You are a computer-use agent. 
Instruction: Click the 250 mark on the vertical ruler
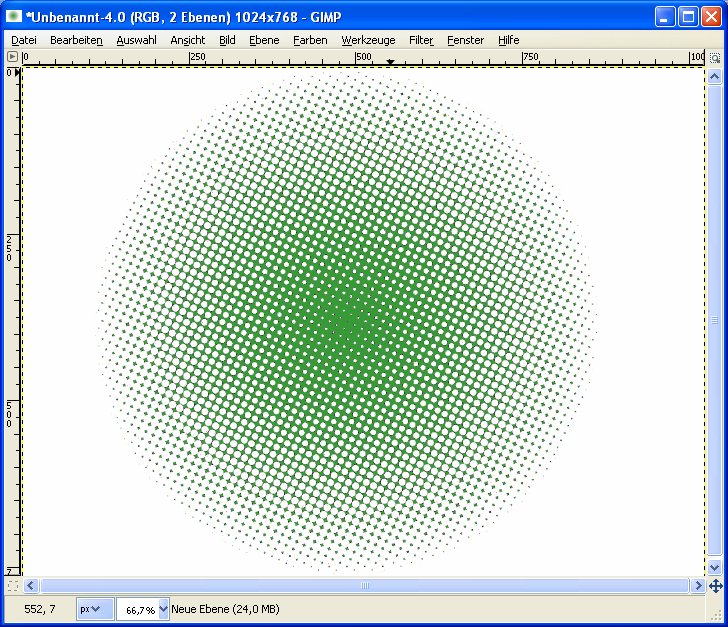(9, 248)
